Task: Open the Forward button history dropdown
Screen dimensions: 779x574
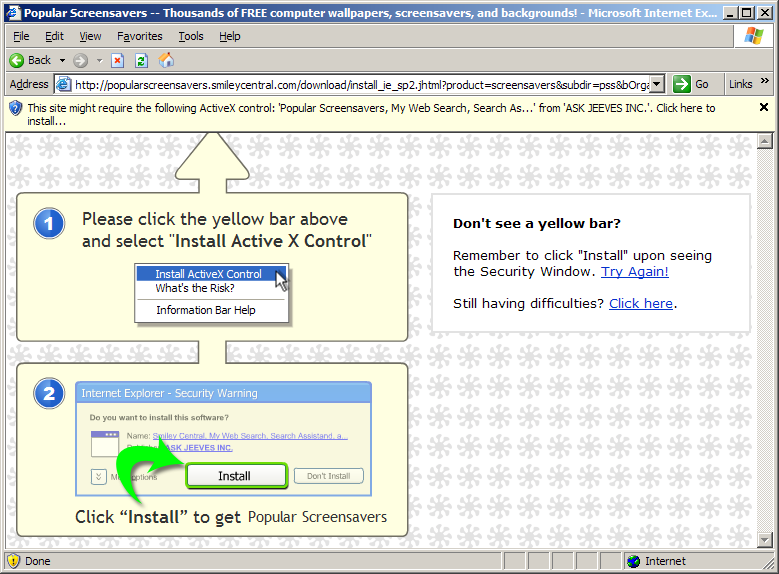Action: click(99, 61)
